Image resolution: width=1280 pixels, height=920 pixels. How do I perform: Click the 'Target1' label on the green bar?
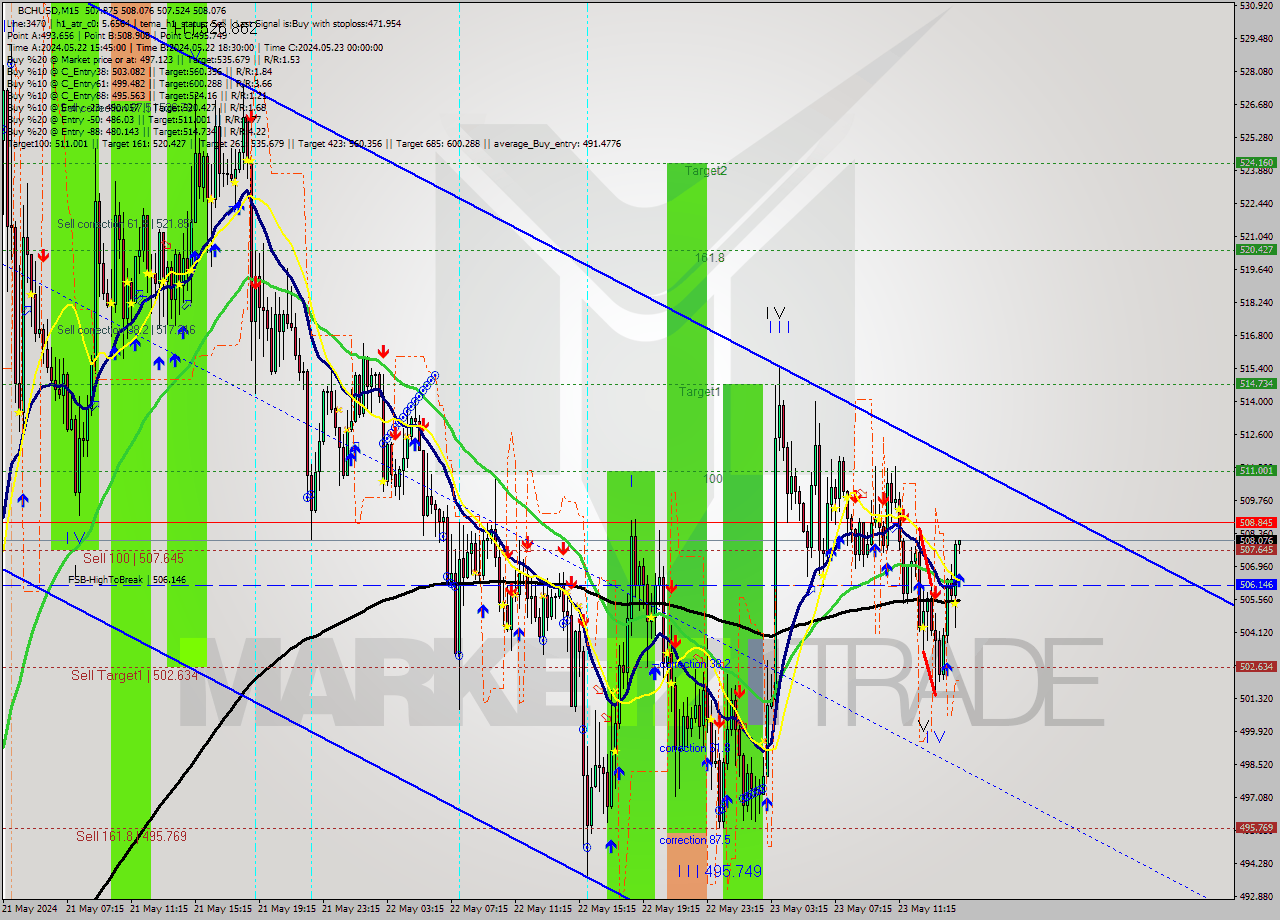pos(700,391)
